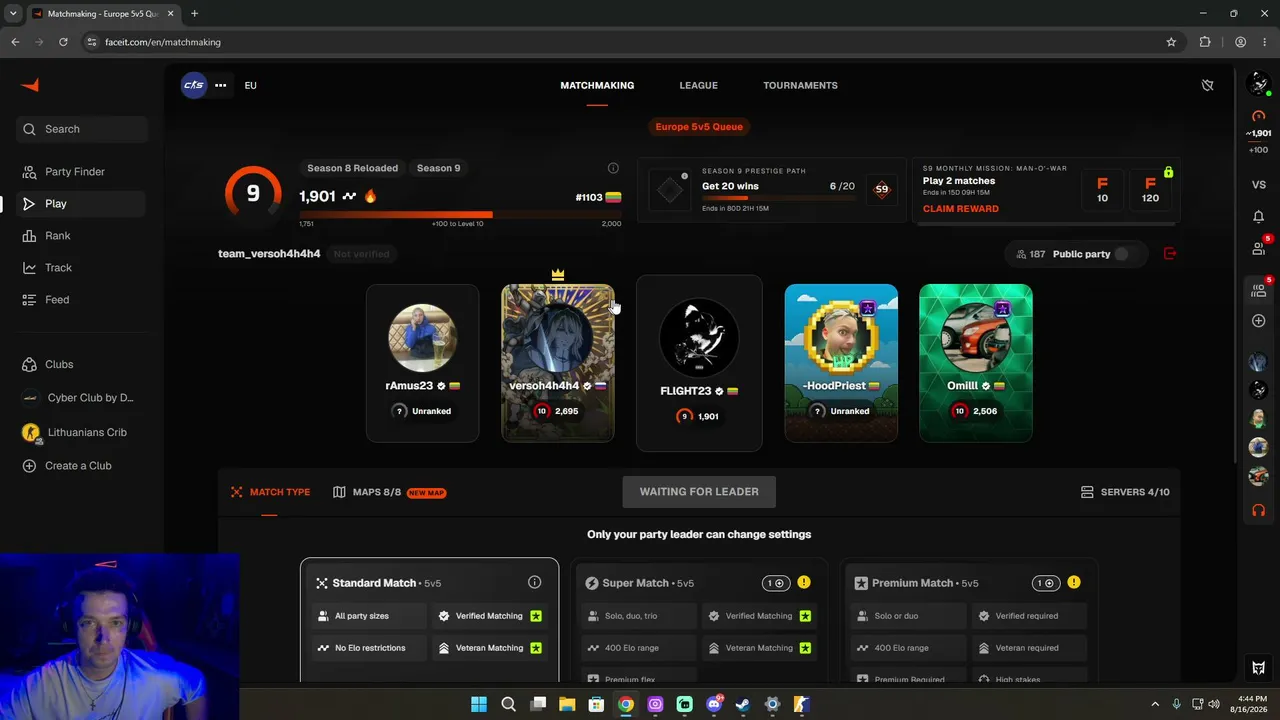
Task: Click the Elo info icon
Action: tap(613, 168)
